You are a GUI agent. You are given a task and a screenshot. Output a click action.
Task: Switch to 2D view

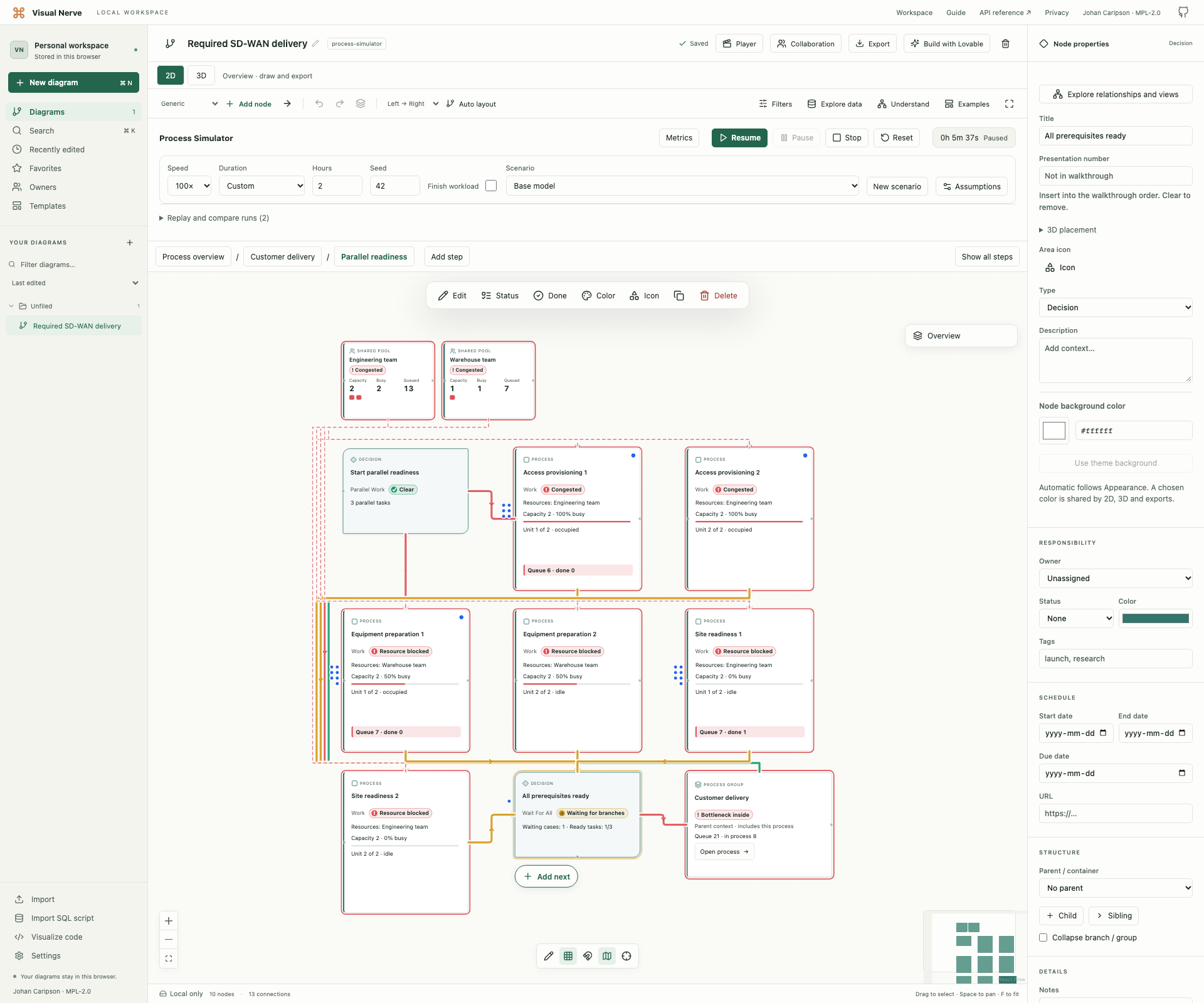click(171, 75)
